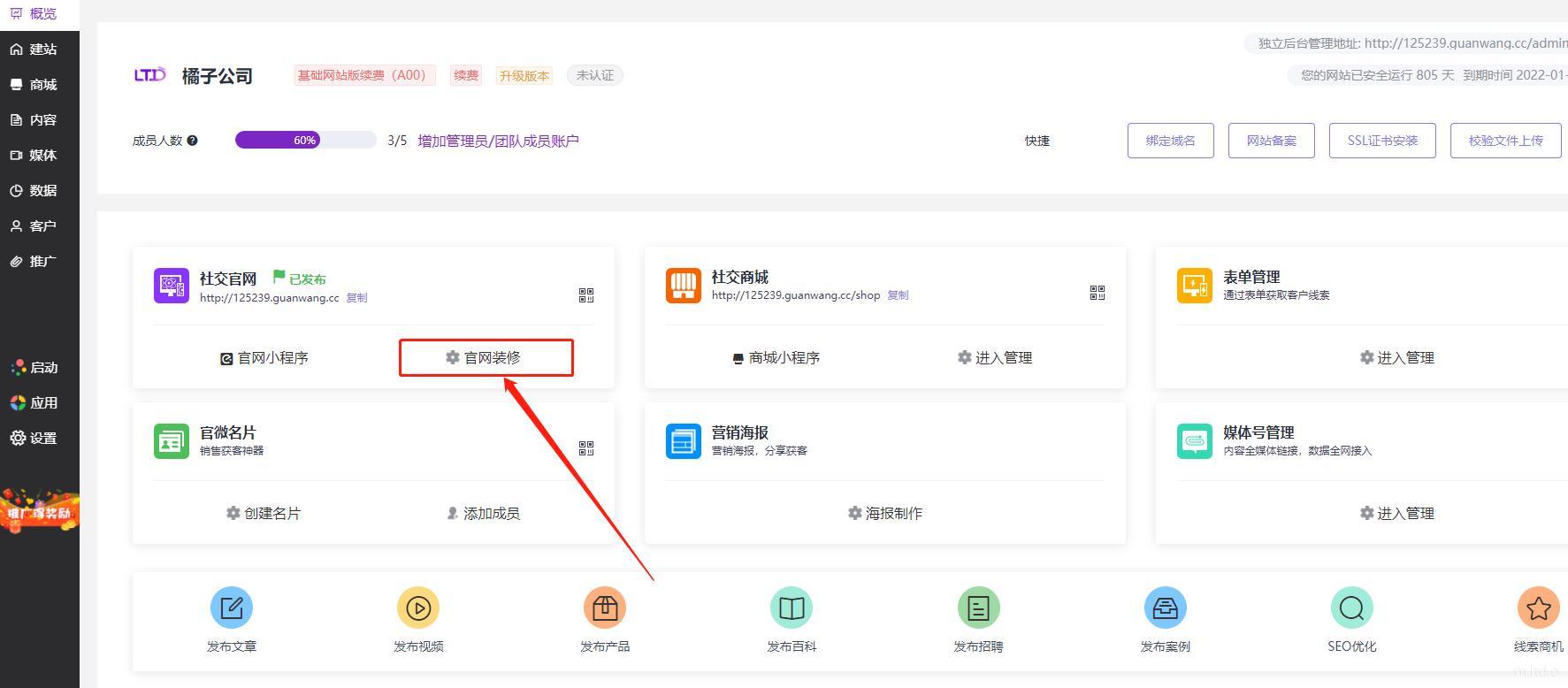Open the 发布案例 case icon
The image size is (1568, 688).
click(1165, 608)
